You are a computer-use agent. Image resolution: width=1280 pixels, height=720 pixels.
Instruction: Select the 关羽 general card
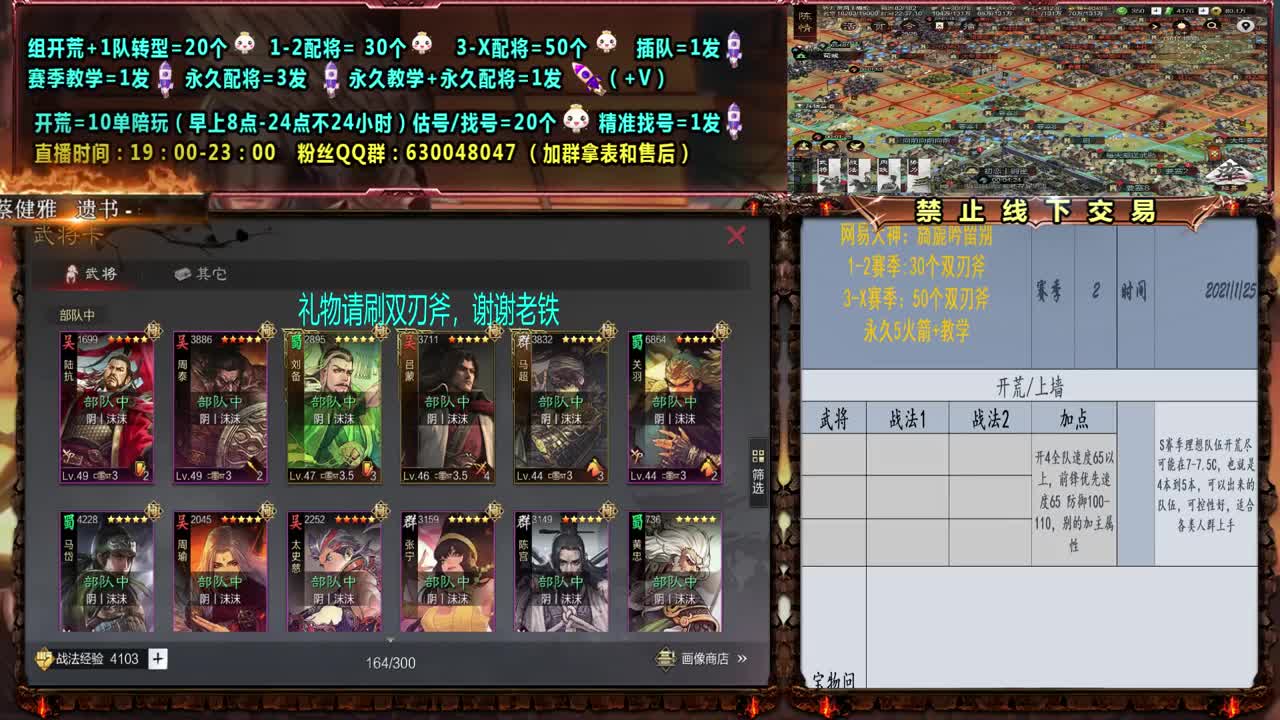tap(675, 407)
